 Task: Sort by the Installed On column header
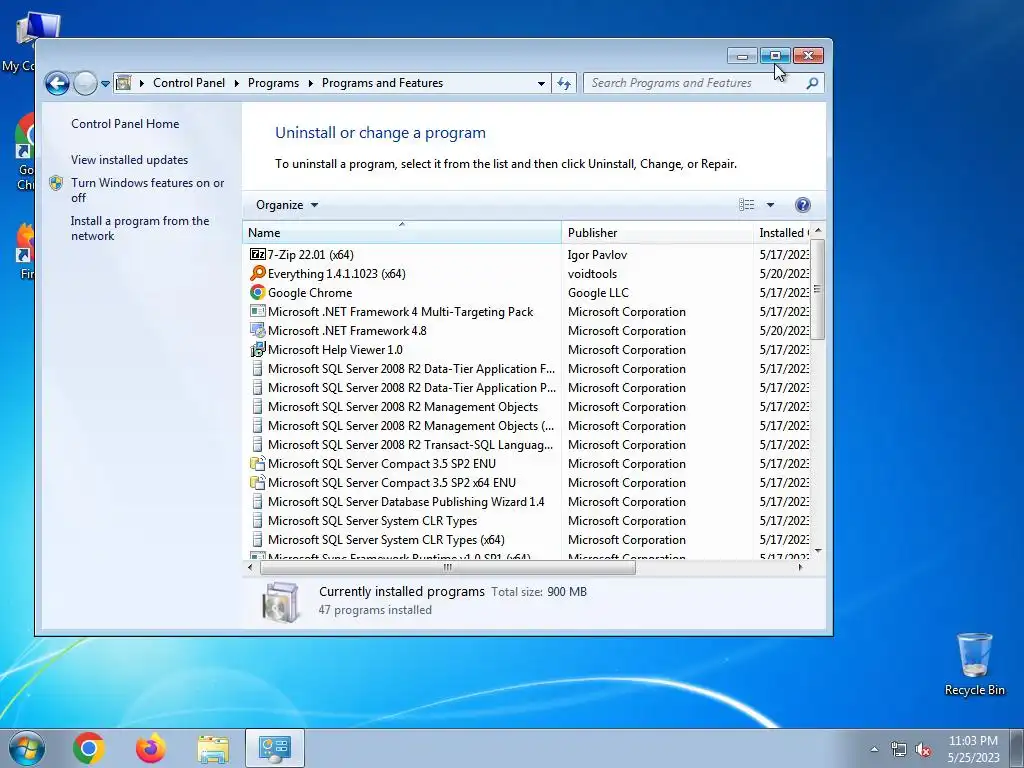782,232
